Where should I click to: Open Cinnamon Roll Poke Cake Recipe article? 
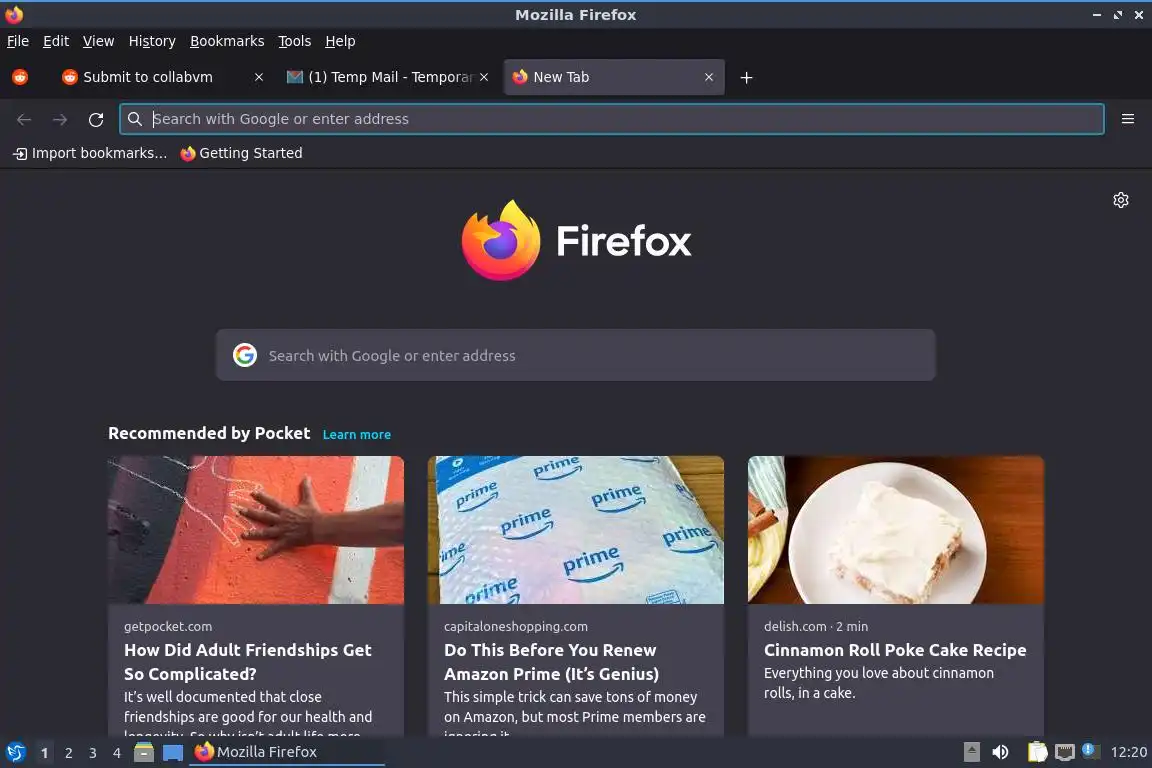pos(895,650)
